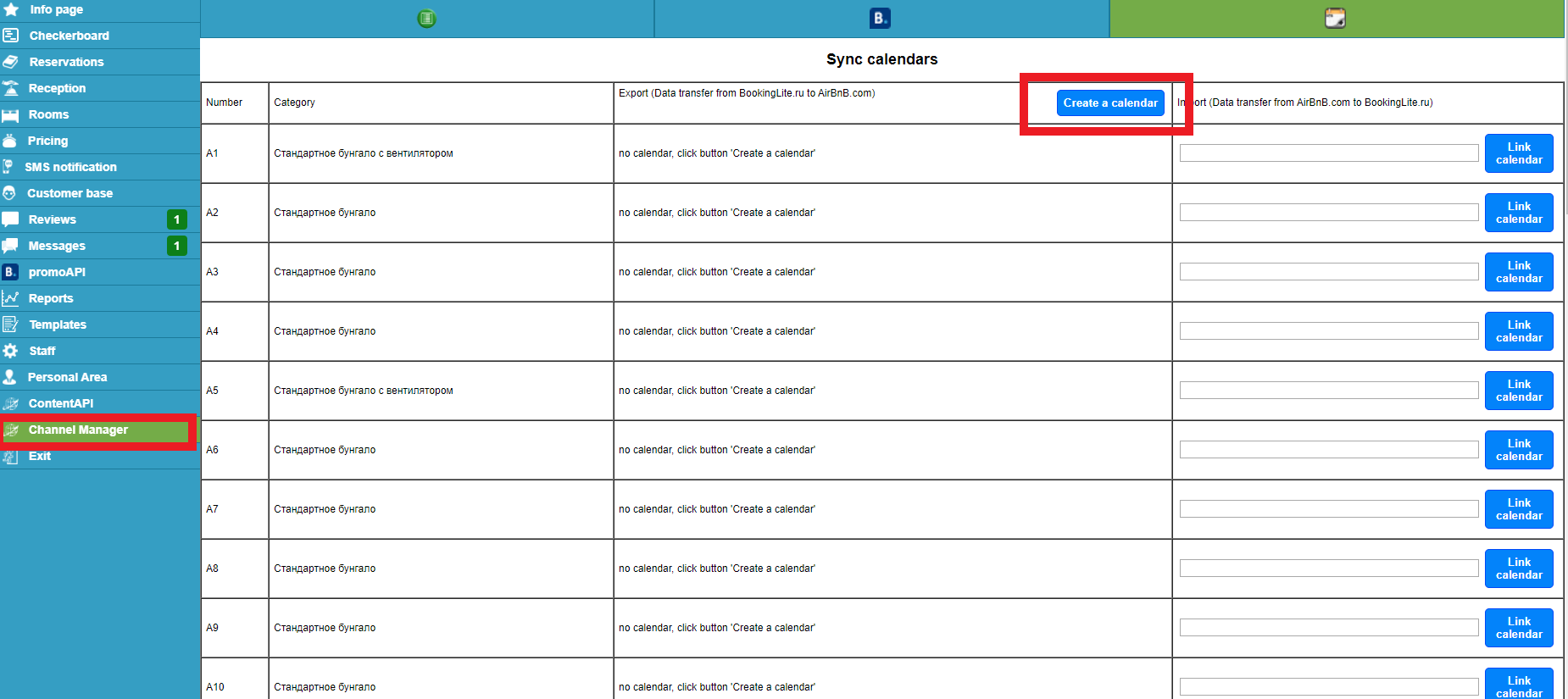Image resolution: width=1568 pixels, height=699 pixels.
Task: Click the Personal Area user icon
Action: click(x=10, y=377)
